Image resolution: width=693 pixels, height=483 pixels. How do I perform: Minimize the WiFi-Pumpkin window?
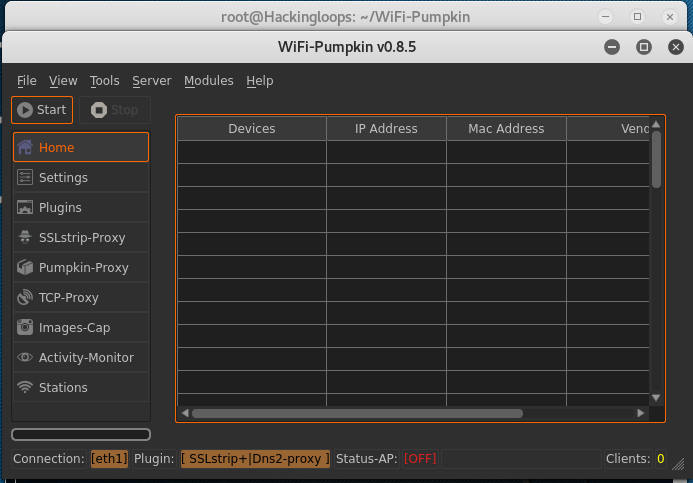[612, 47]
